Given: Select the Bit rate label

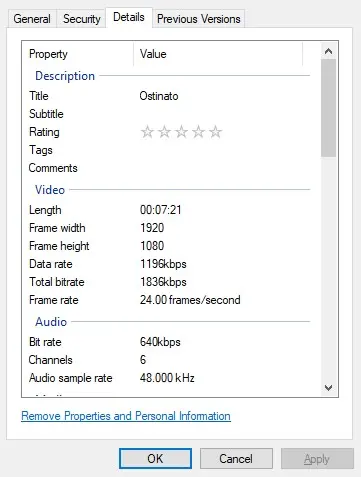Looking at the screenshot, I should click(x=45, y=342).
